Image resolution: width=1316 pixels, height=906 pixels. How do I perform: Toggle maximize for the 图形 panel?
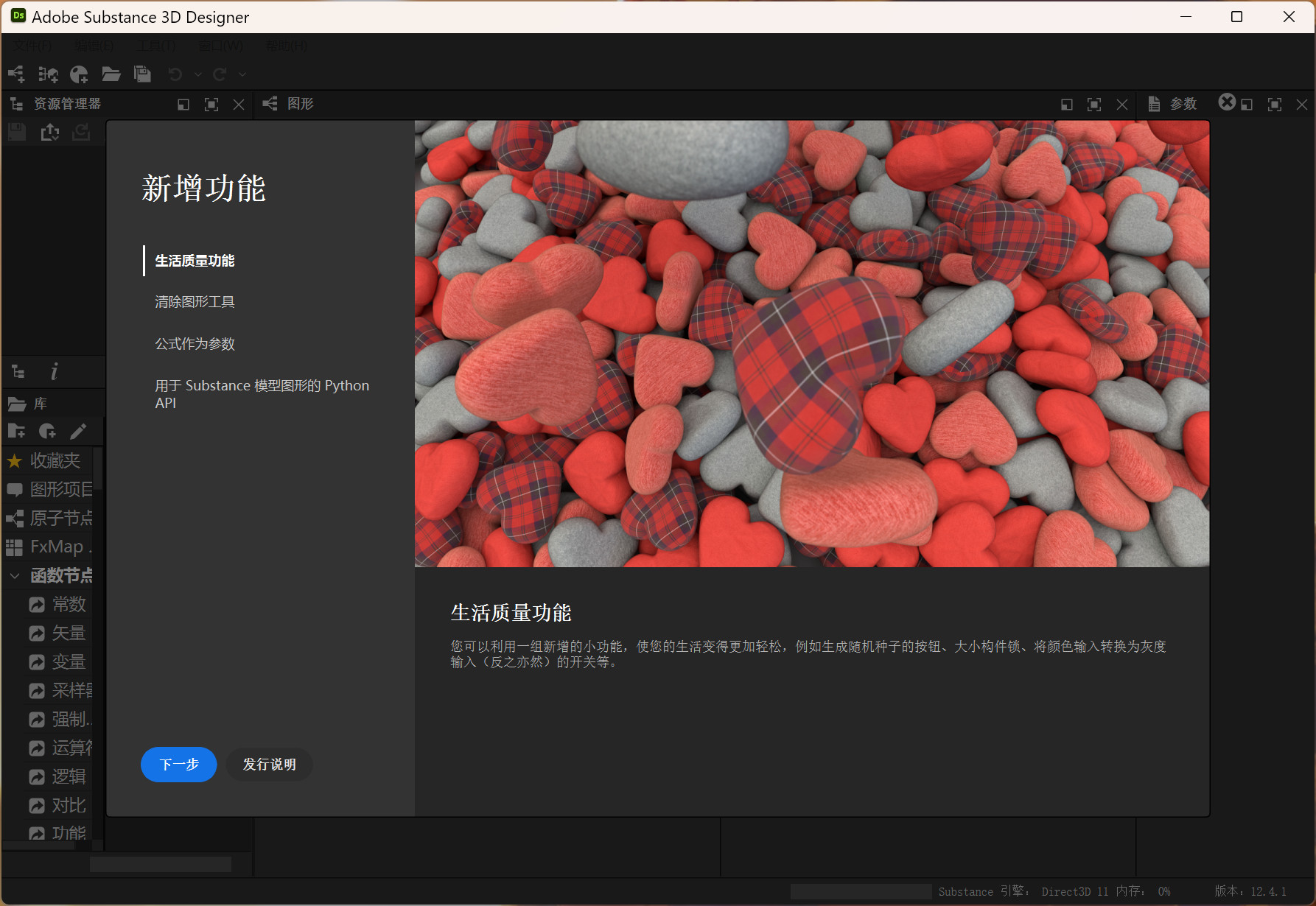click(x=1094, y=105)
